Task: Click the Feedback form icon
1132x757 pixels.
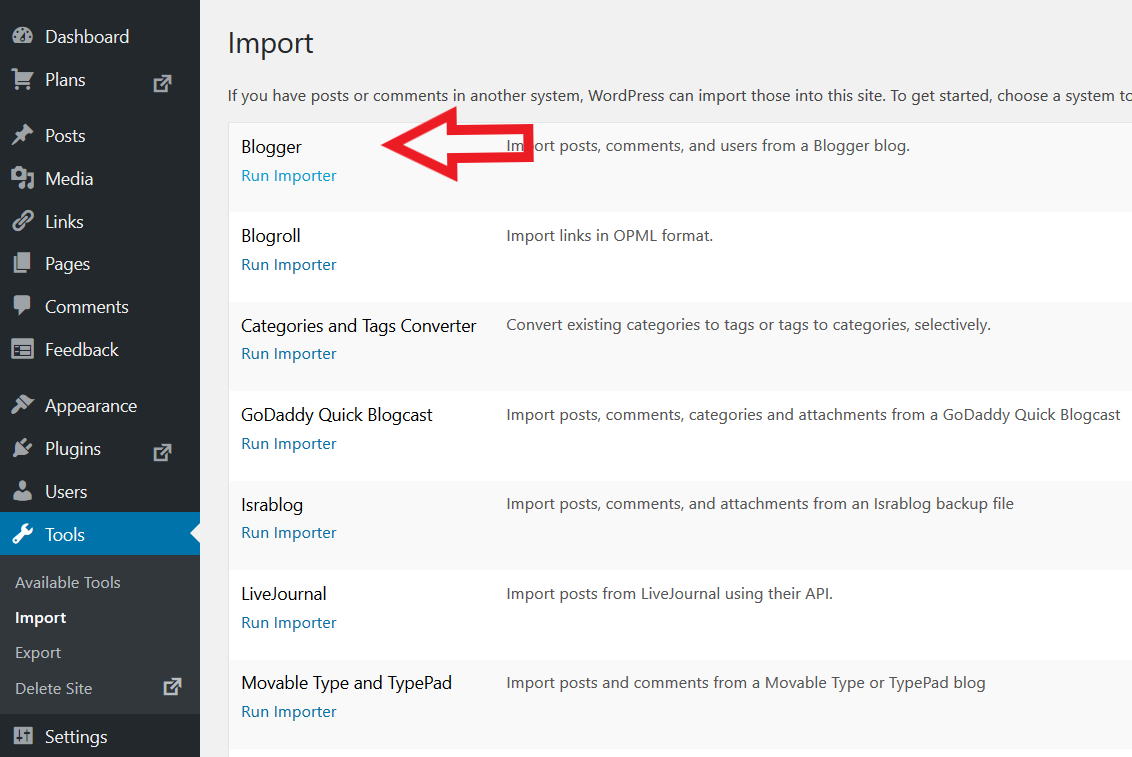Action: [x=22, y=349]
